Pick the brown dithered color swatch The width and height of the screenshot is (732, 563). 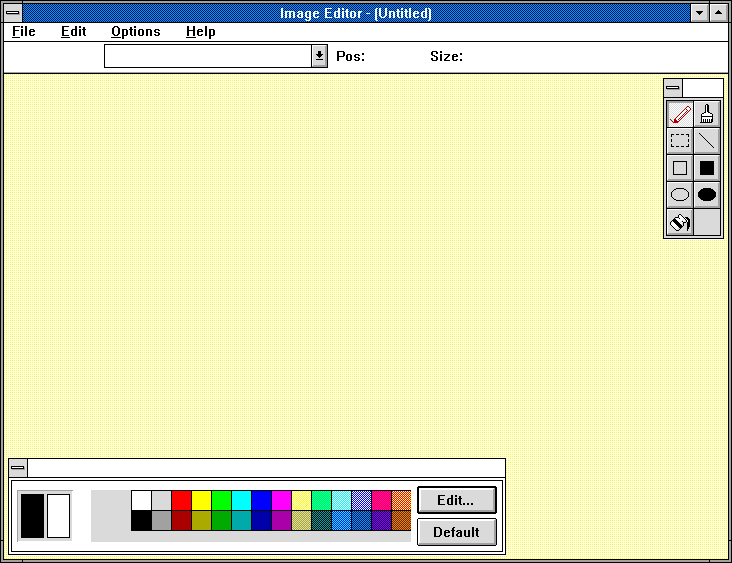[401, 521]
